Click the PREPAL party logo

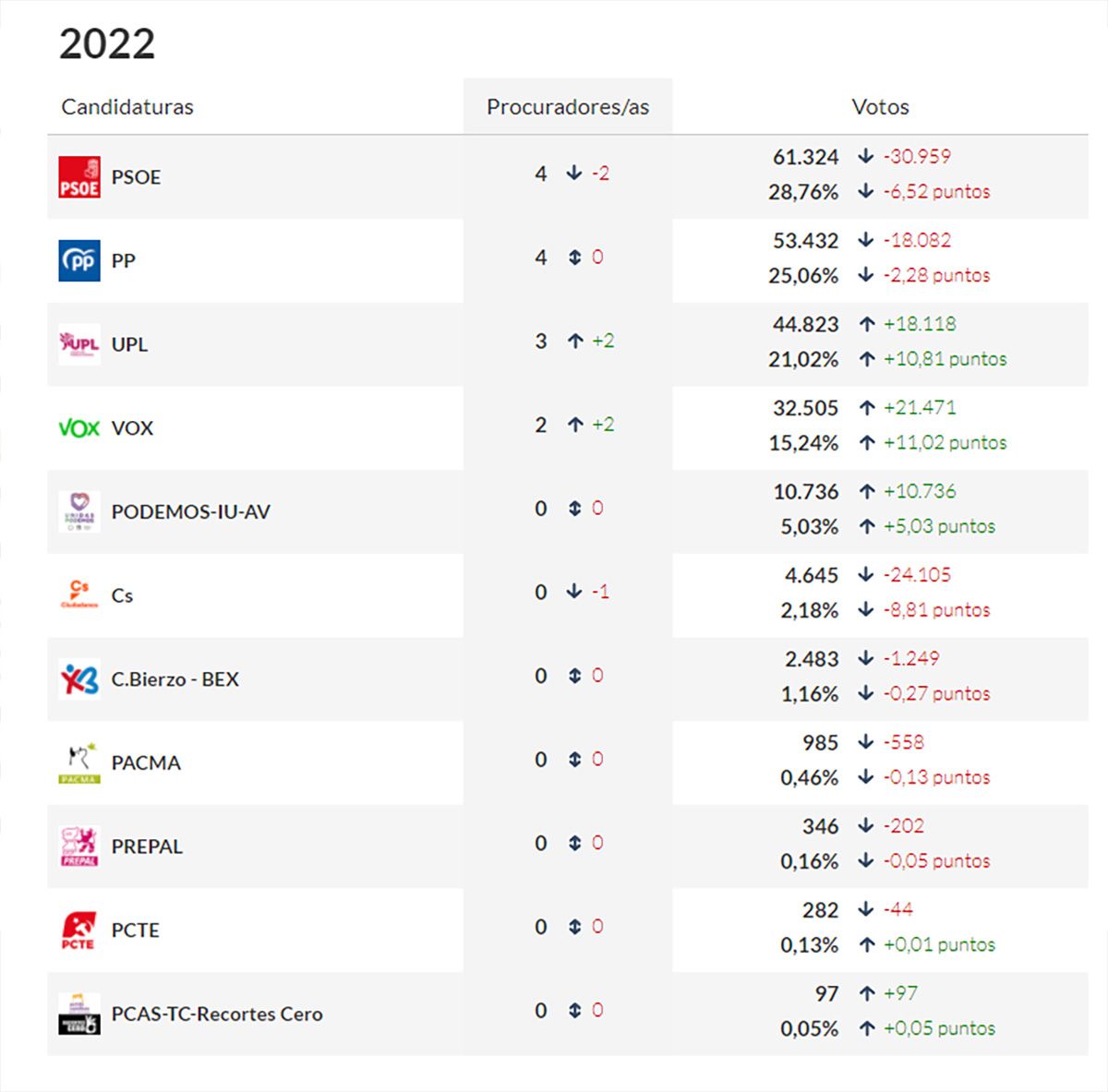coord(79,846)
